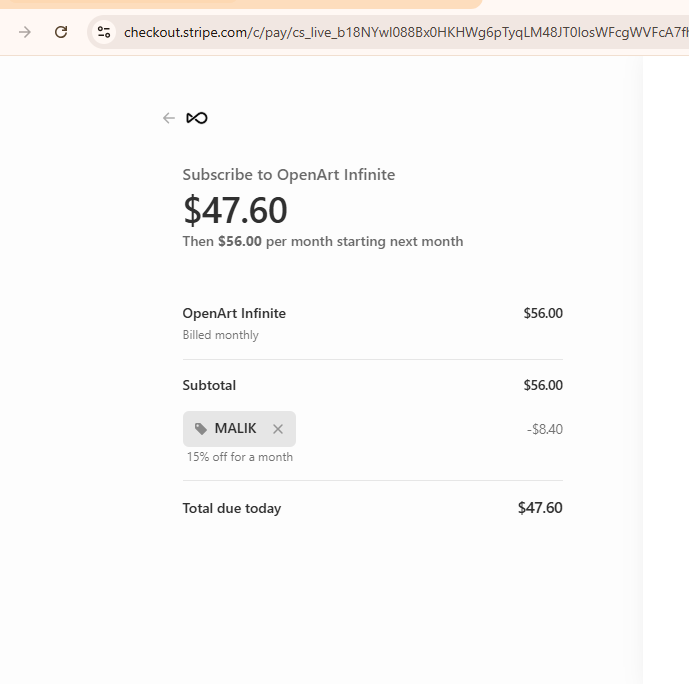Viewport: 689px width, 684px height.
Task: Remove the MALIK promo code
Action: coord(278,429)
